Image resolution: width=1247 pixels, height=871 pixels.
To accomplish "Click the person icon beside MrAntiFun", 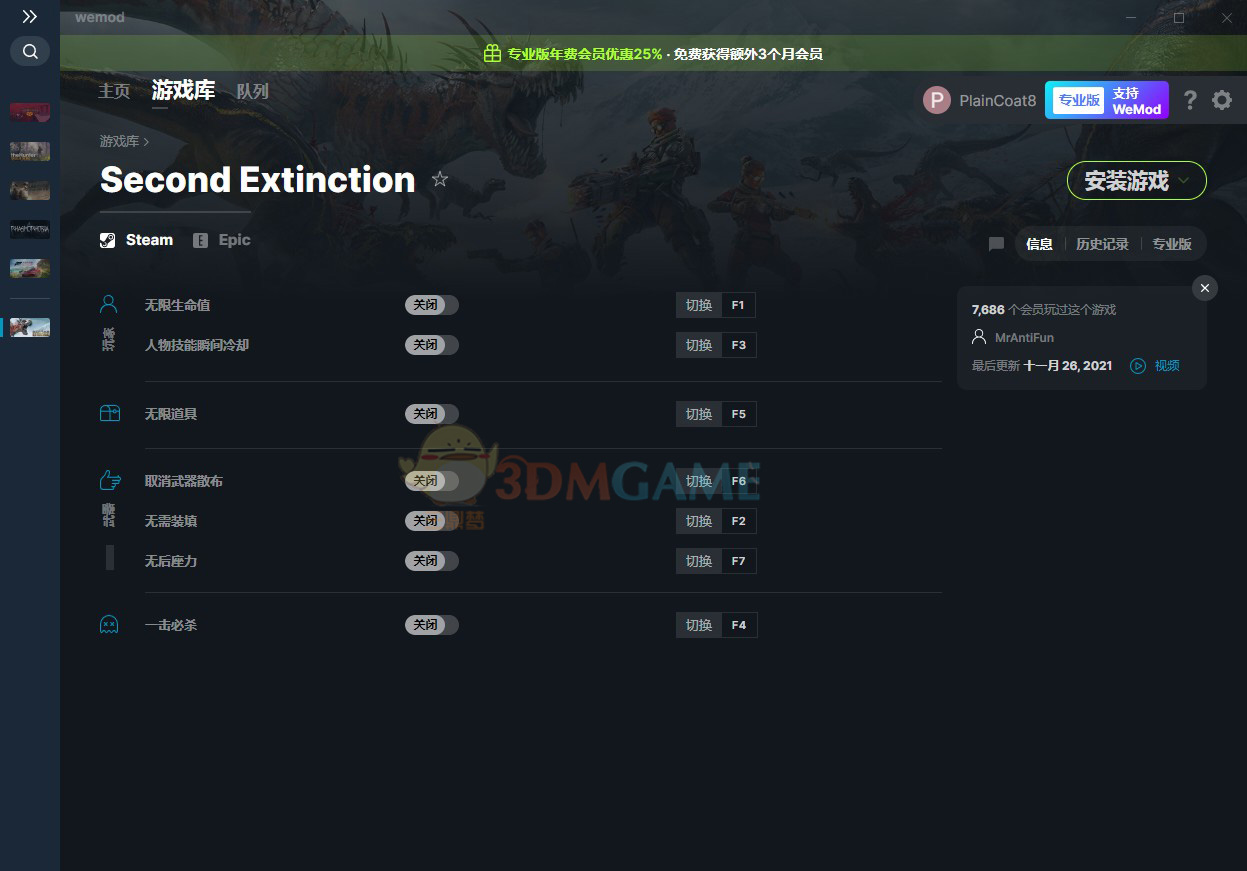I will tap(979, 337).
